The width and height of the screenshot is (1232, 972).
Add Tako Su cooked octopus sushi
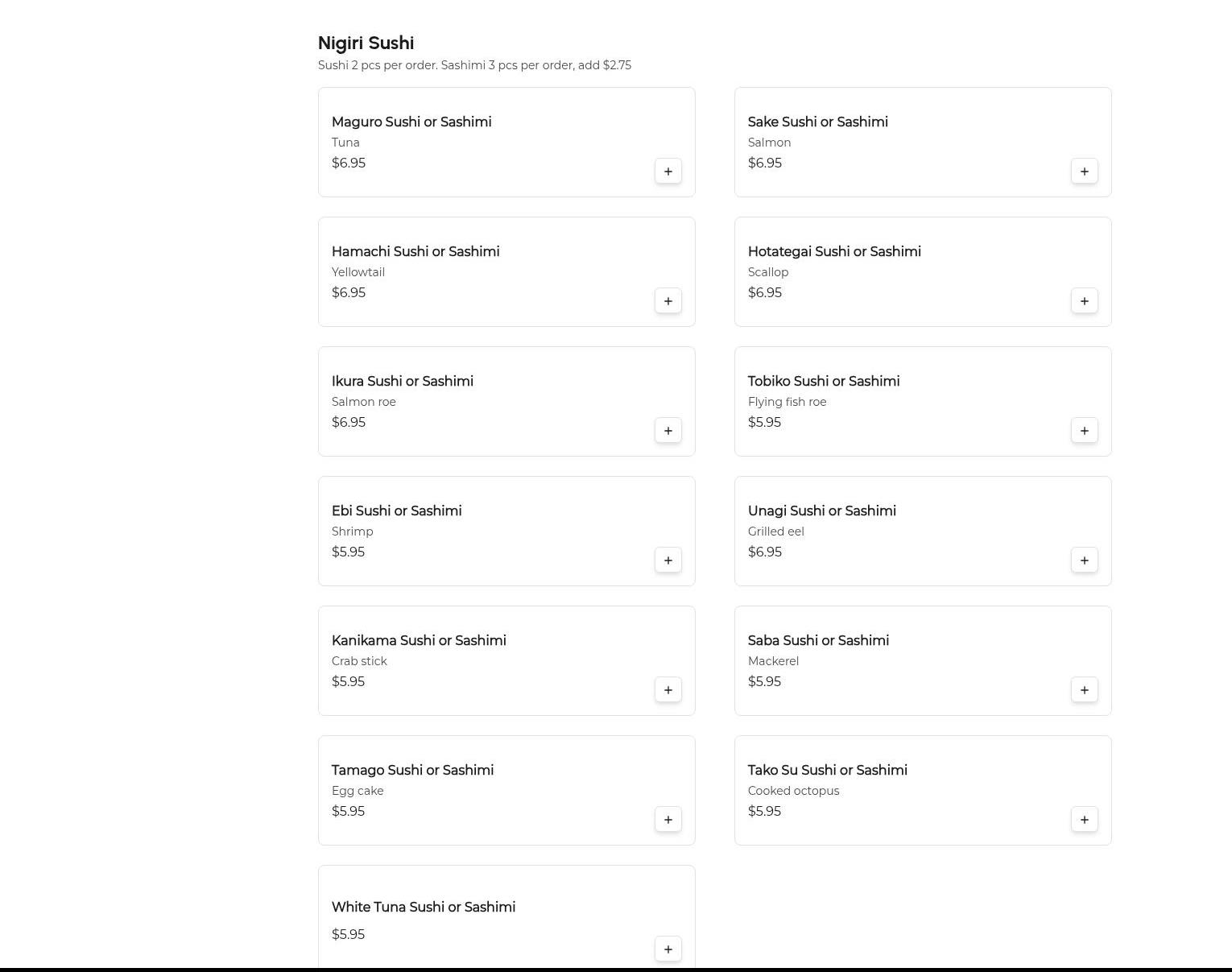click(x=1084, y=820)
